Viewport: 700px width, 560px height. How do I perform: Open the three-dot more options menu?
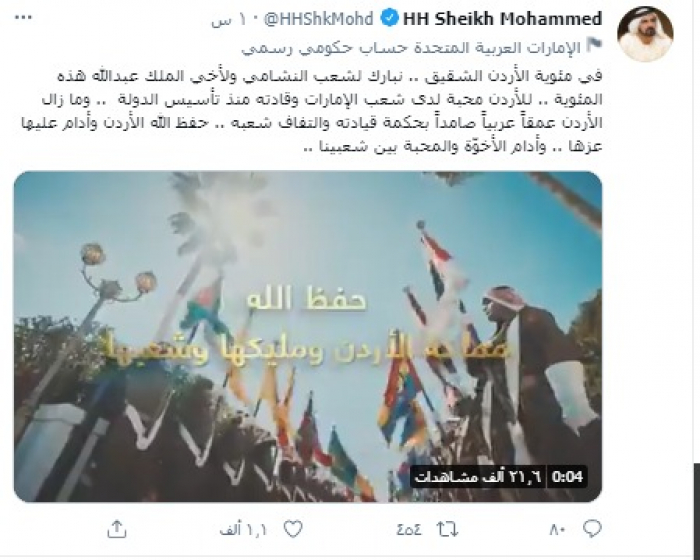tap(23, 17)
